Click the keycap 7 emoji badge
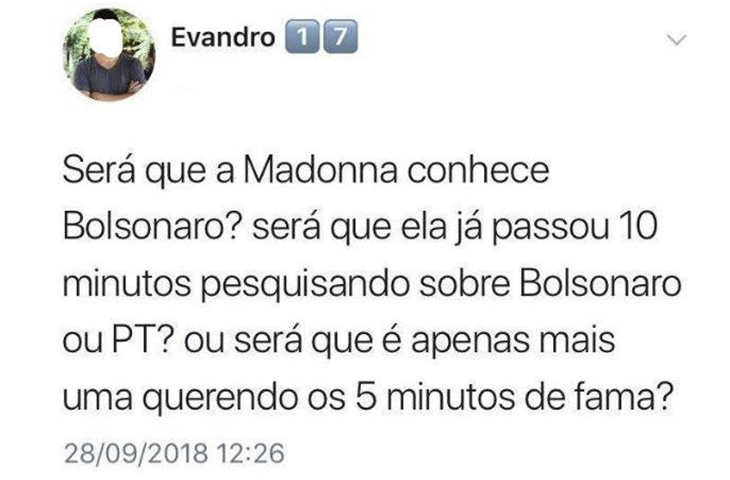 (x=340, y=37)
